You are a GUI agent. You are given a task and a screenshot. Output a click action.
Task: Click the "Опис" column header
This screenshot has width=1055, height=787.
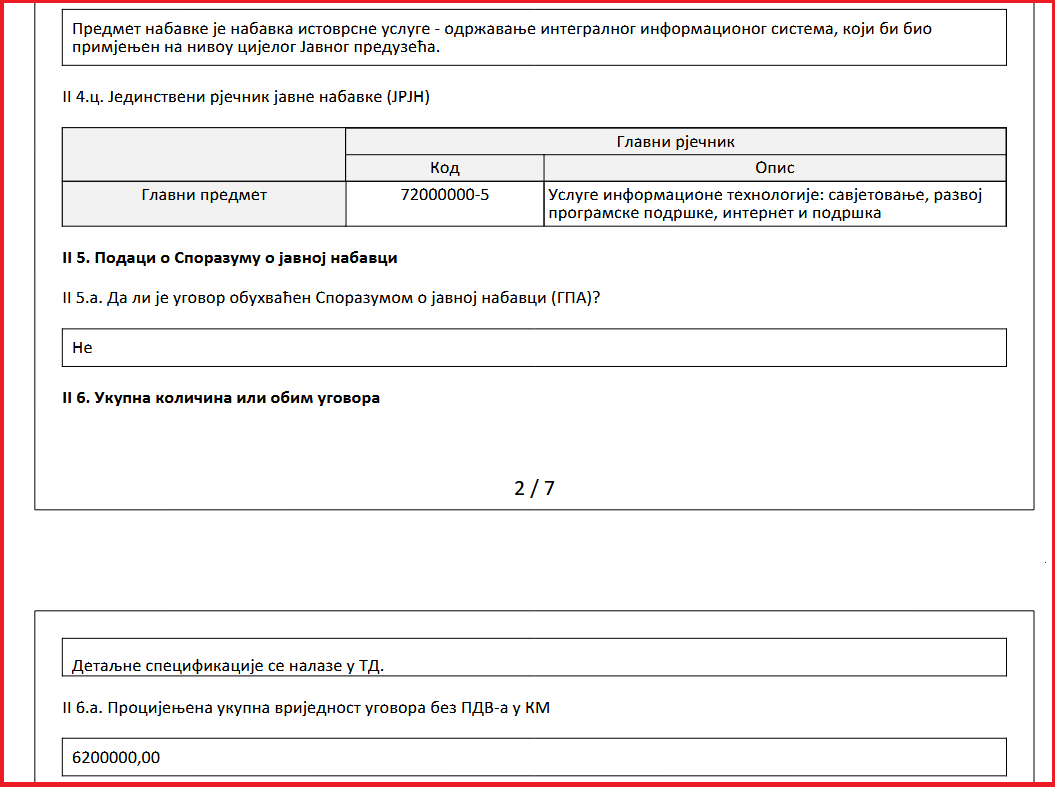tap(774, 168)
